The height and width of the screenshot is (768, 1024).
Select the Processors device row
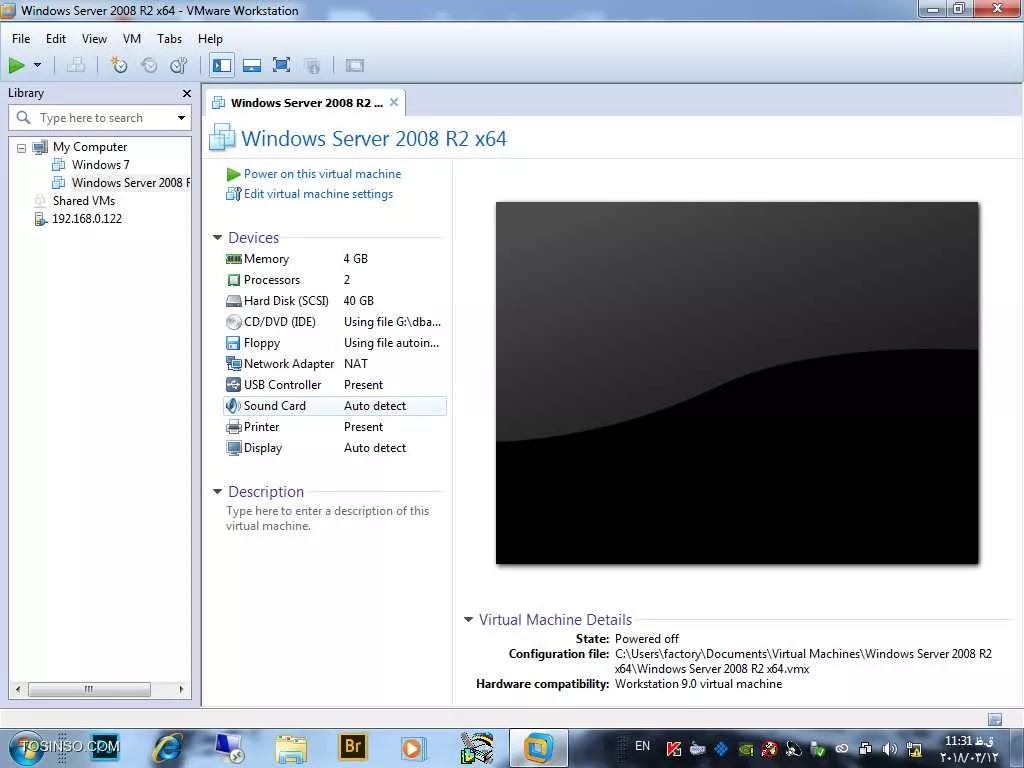point(334,280)
